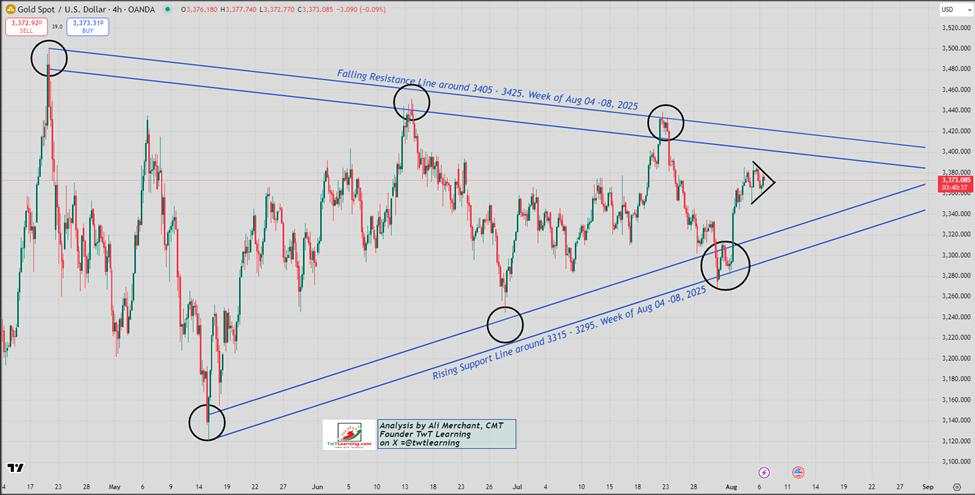Click the TradingView logo
Screen dimensions: 975x495
[x=15, y=468]
